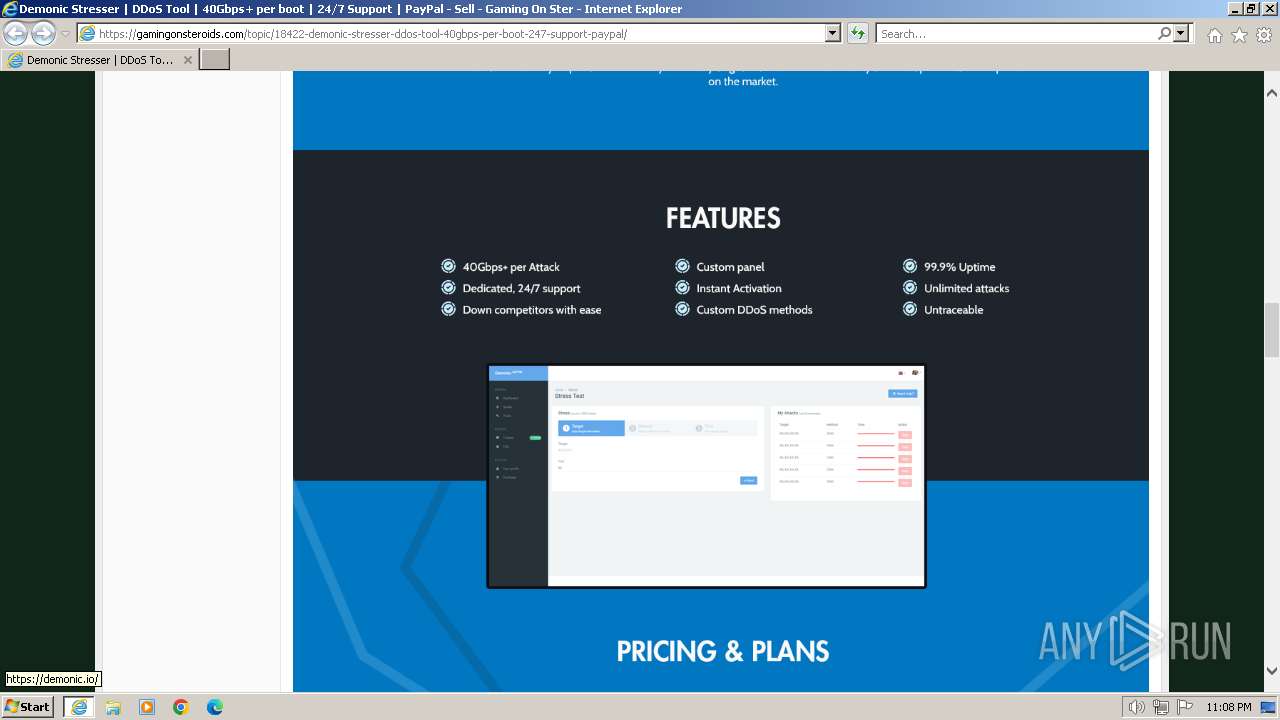
Task: Click the check icon beside Unlimited attacks
Action: (x=910, y=288)
